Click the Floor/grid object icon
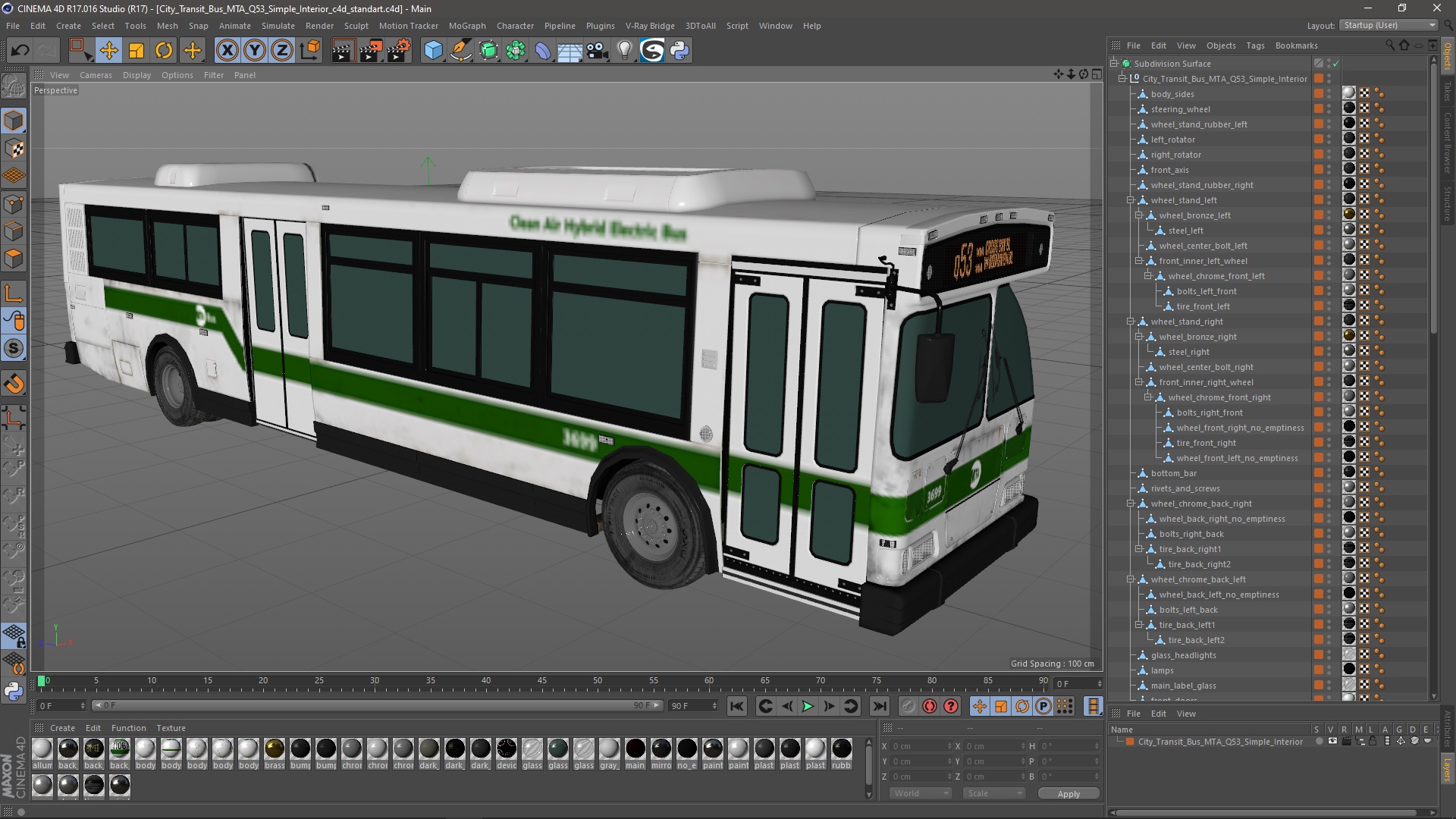The height and width of the screenshot is (819, 1456). click(570, 50)
